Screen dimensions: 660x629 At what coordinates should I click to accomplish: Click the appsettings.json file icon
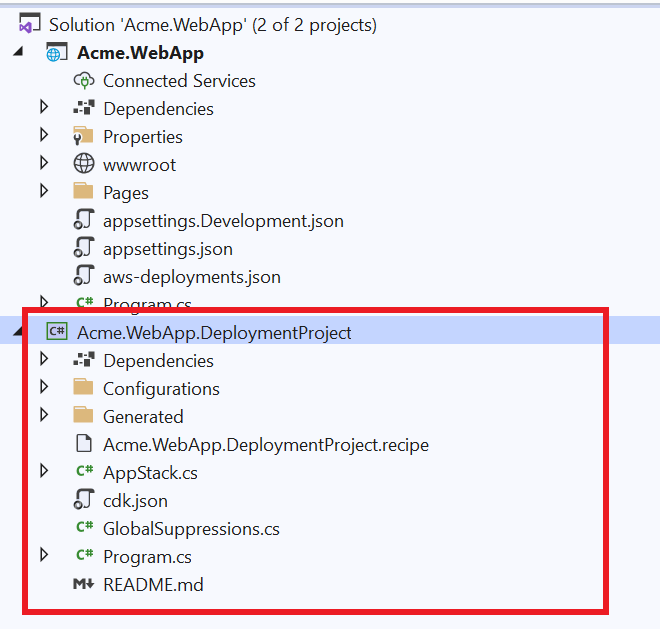[x=84, y=248]
